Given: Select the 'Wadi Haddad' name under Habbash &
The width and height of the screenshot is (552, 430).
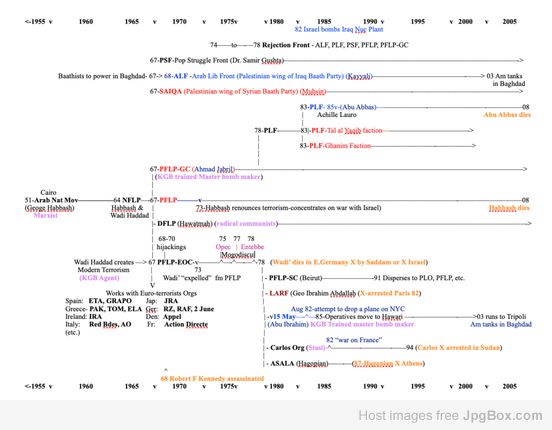Looking at the screenshot, I should pyautogui.click(x=130, y=216).
